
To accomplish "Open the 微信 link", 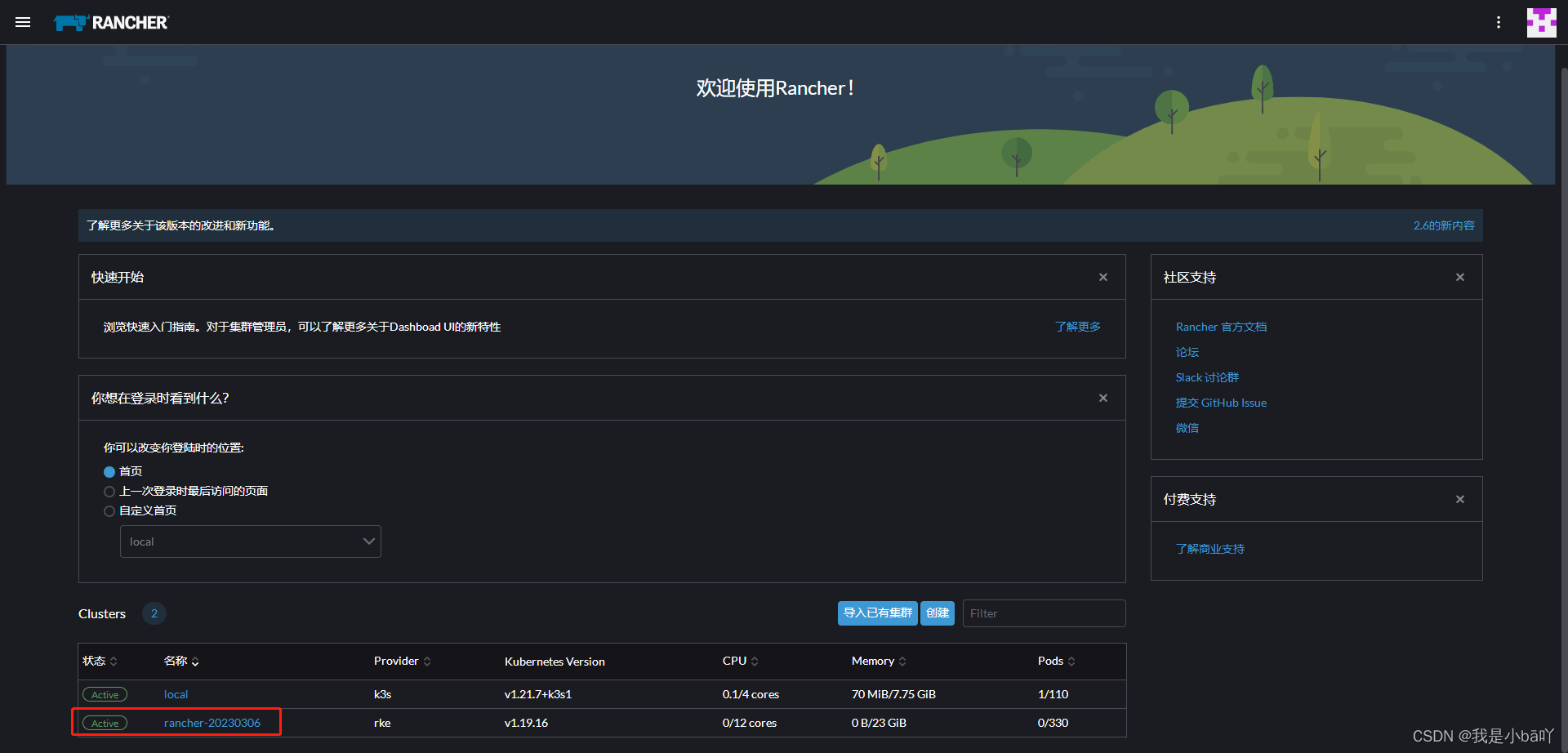I will click(x=1187, y=428).
